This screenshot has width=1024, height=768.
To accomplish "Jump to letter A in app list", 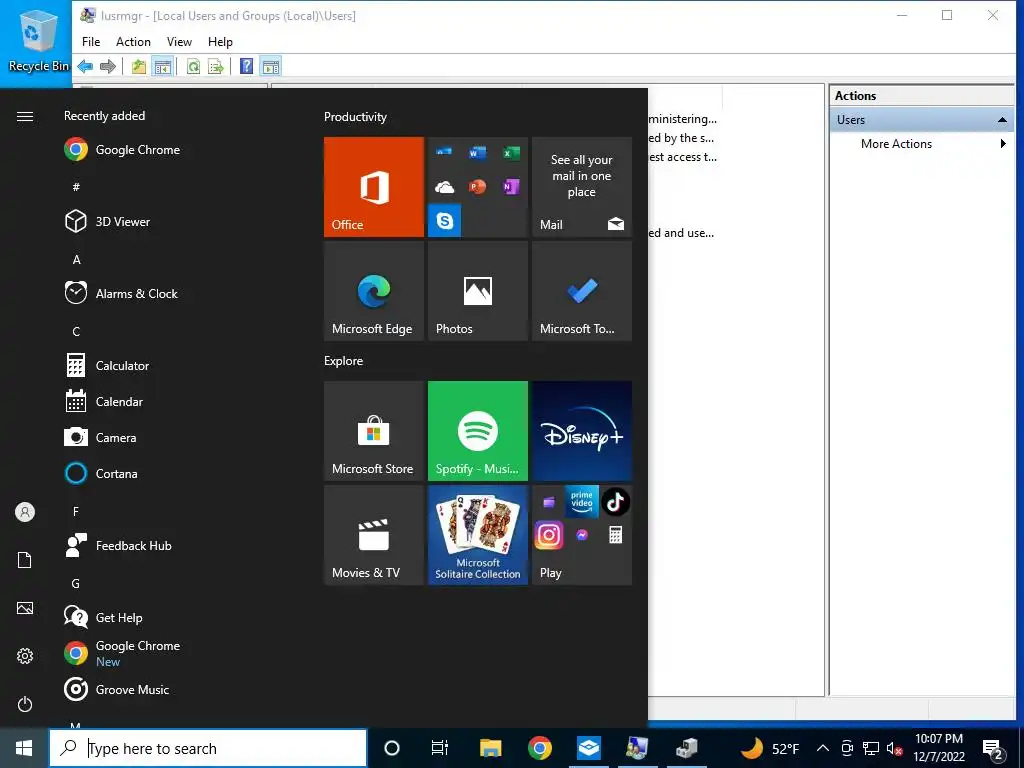I will pos(76,260).
